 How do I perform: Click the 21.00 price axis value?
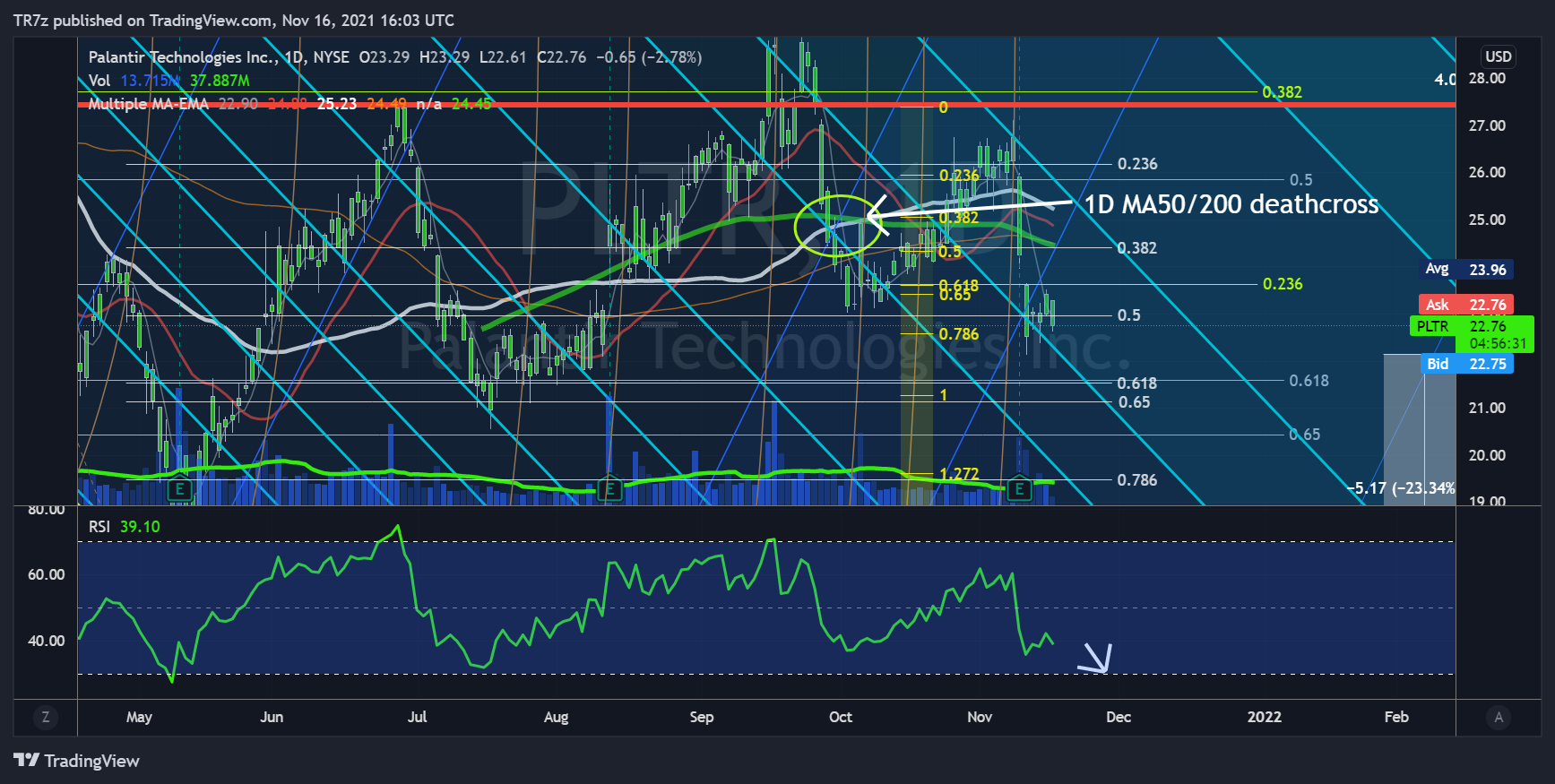coord(1487,408)
